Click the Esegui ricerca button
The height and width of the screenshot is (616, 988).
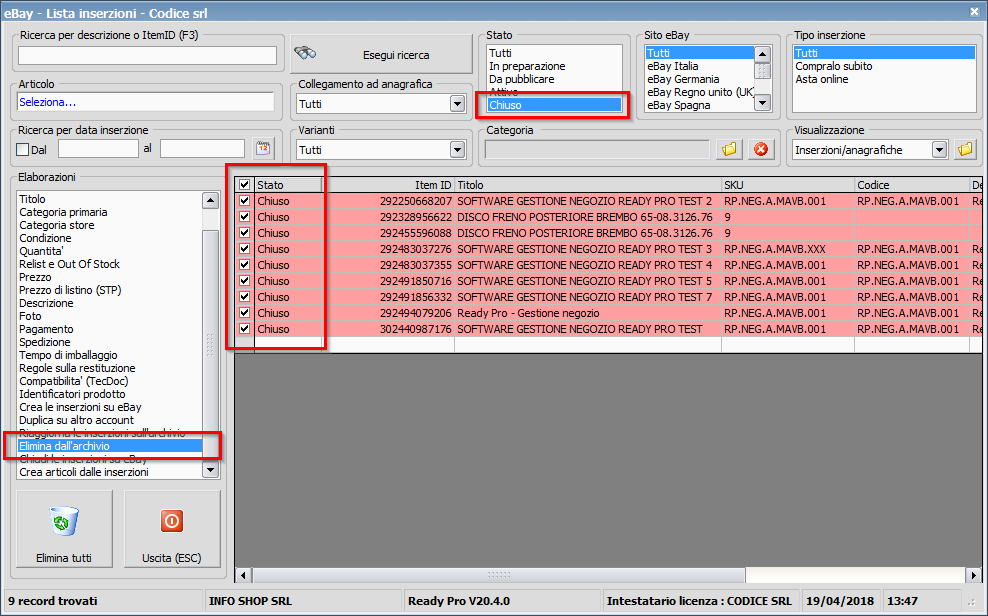(x=381, y=54)
